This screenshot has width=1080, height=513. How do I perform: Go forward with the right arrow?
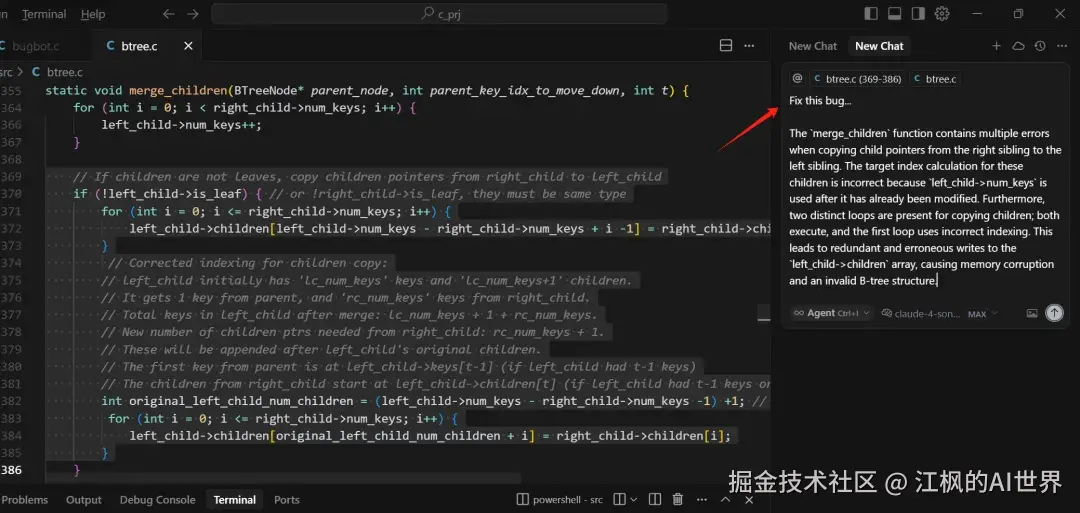193,14
